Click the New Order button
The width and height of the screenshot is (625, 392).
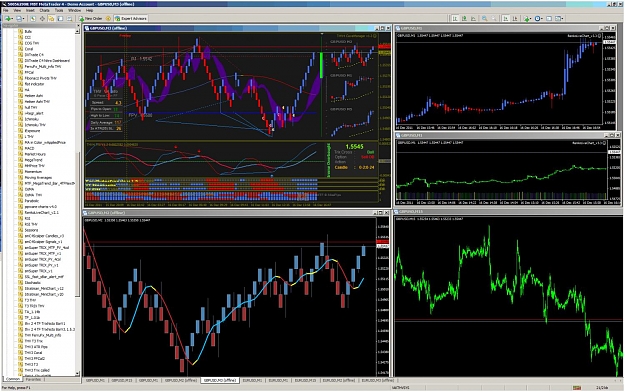click(x=90, y=18)
